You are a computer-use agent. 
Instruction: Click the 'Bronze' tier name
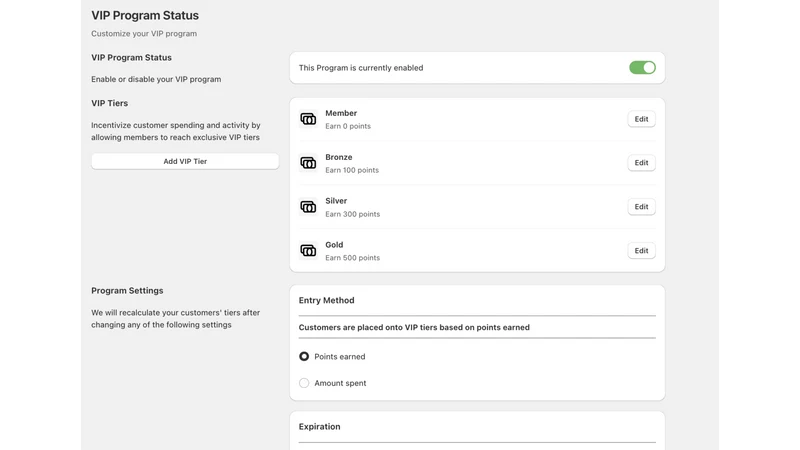[x=339, y=157]
